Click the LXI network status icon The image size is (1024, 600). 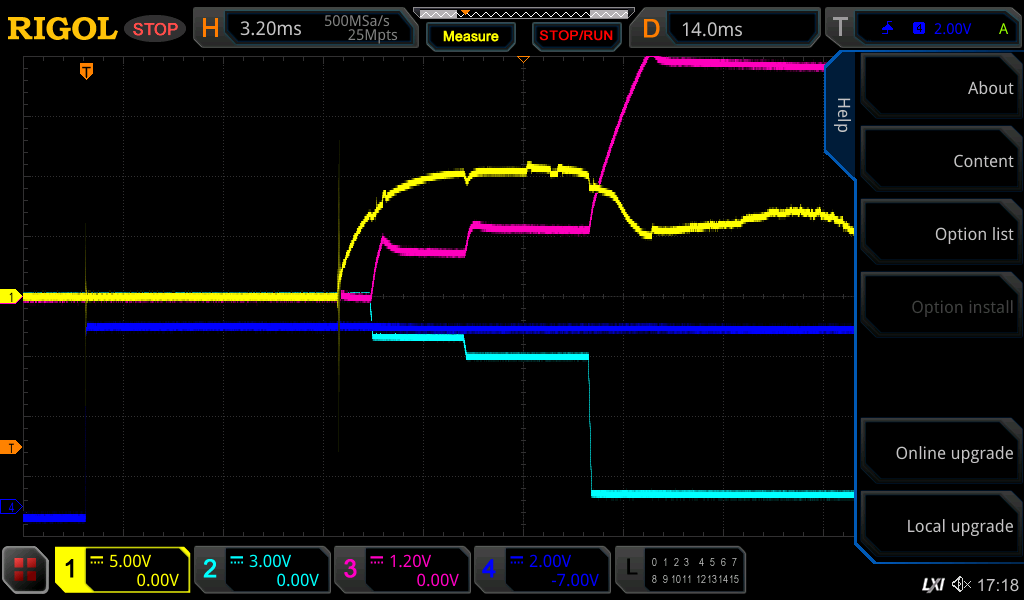pos(932,584)
